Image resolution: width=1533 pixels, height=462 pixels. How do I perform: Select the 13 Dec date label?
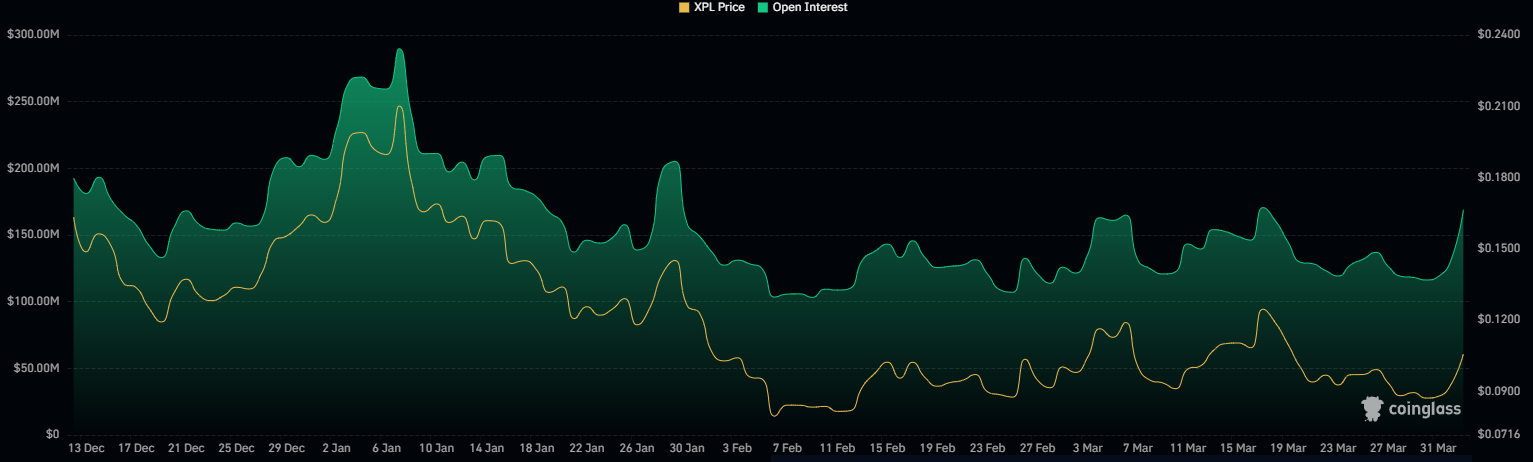(x=86, y=448)
